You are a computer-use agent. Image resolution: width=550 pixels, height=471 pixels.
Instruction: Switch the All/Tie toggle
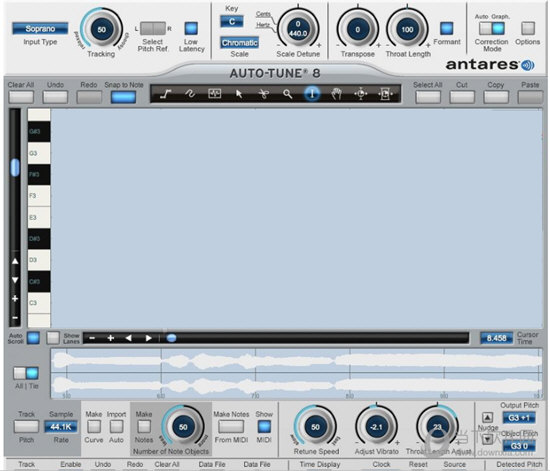tap(26, 373)
